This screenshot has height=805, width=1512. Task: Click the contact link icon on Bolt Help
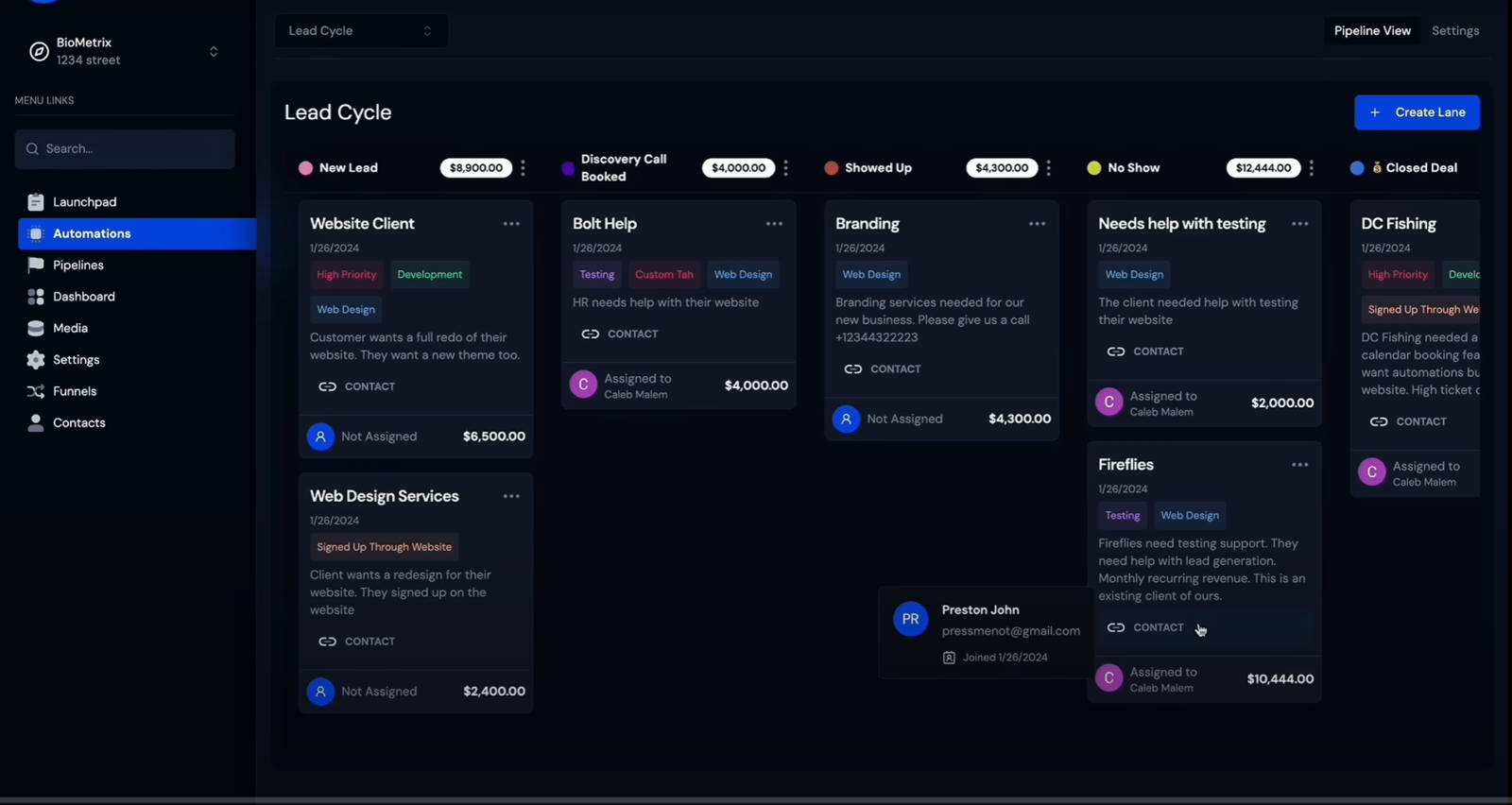pos(591,334)
